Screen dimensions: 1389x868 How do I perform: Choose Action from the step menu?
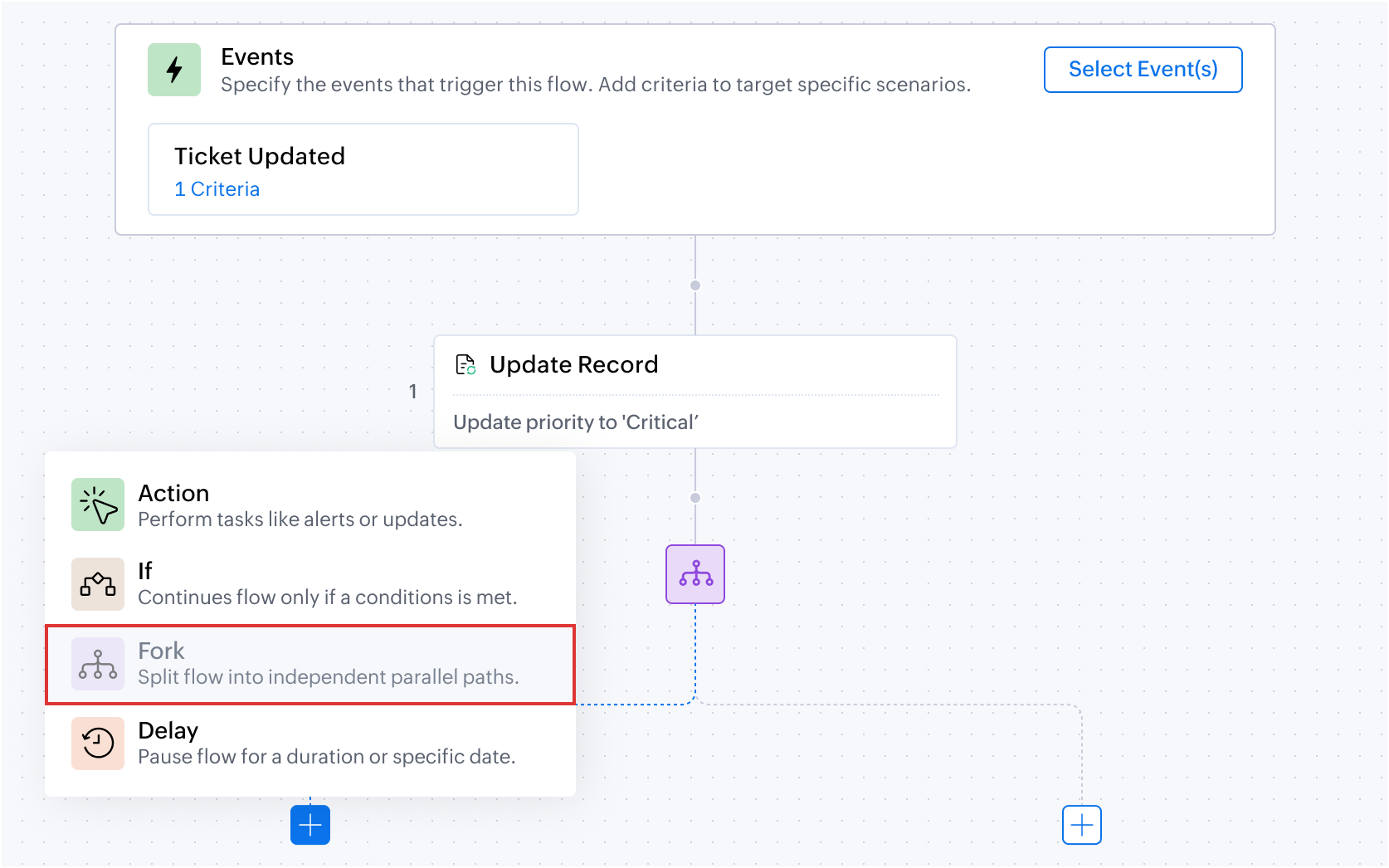[310, 505]
